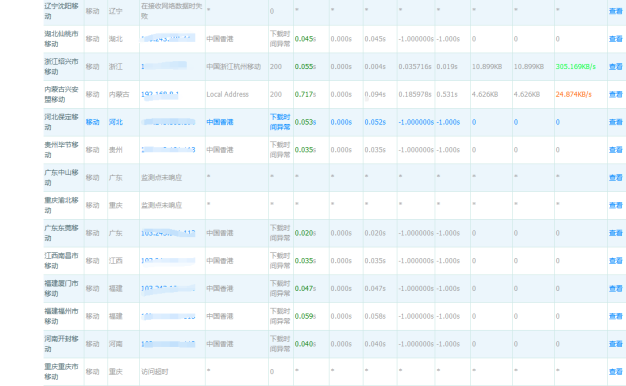Viewport: 626px width, 386px height.
Task: Click the IP address link in 内蒙古兴安盟移动 row
Action: tap(160, 95)
